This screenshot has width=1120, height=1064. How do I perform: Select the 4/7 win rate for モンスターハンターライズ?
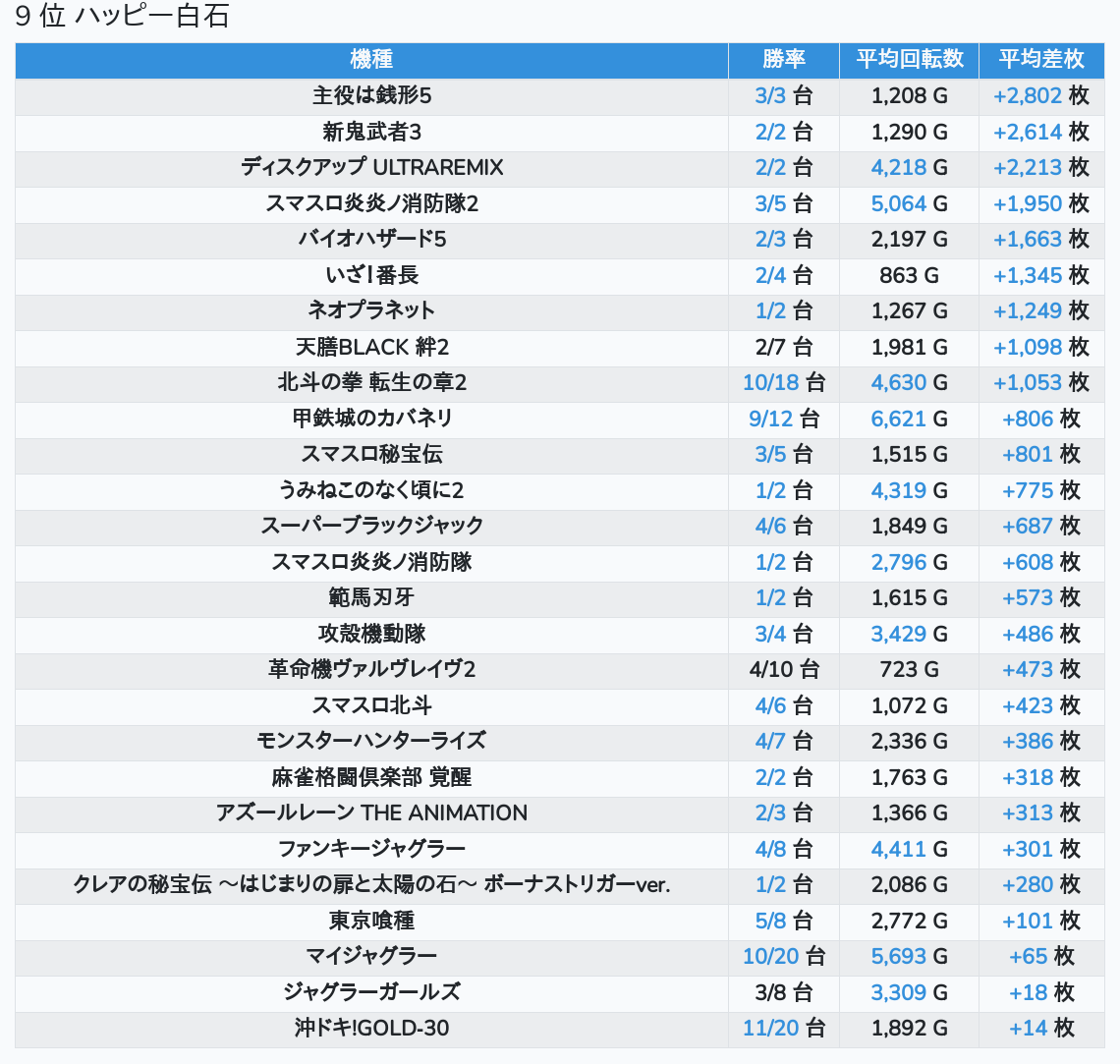[770, 742]
